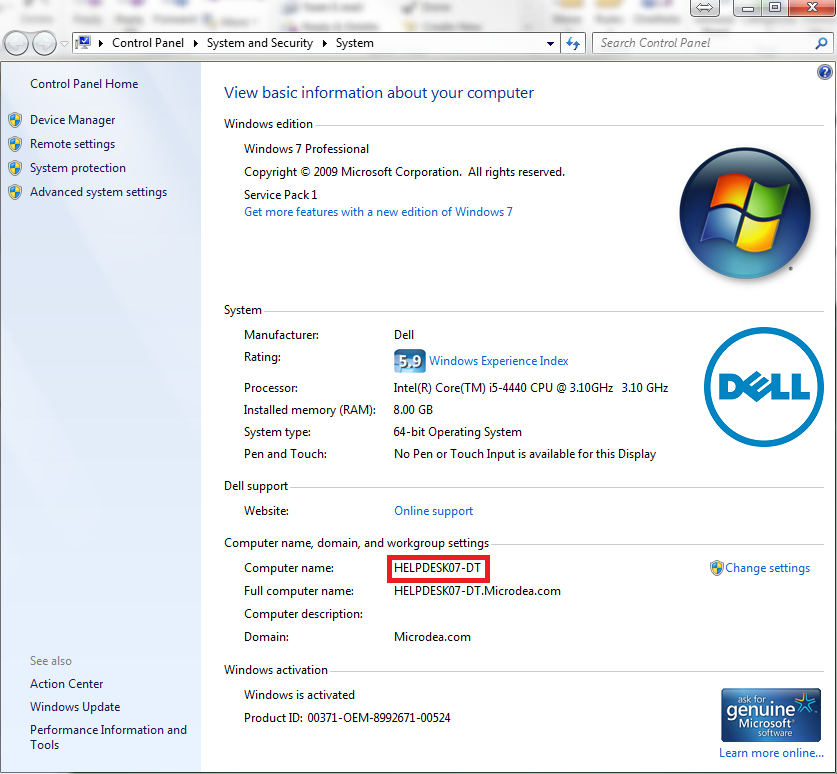Select Control Panel in the breadcrumb
Screen dimensions: 837x774
[x=148, y=43]
